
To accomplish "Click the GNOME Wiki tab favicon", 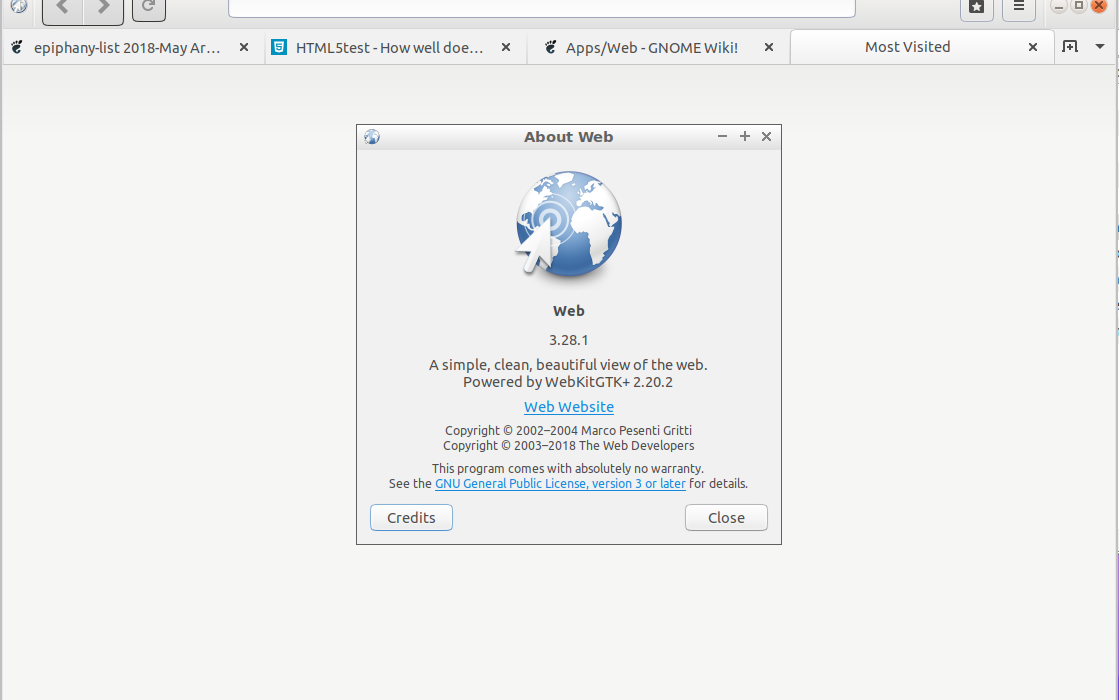I will 550,47.
